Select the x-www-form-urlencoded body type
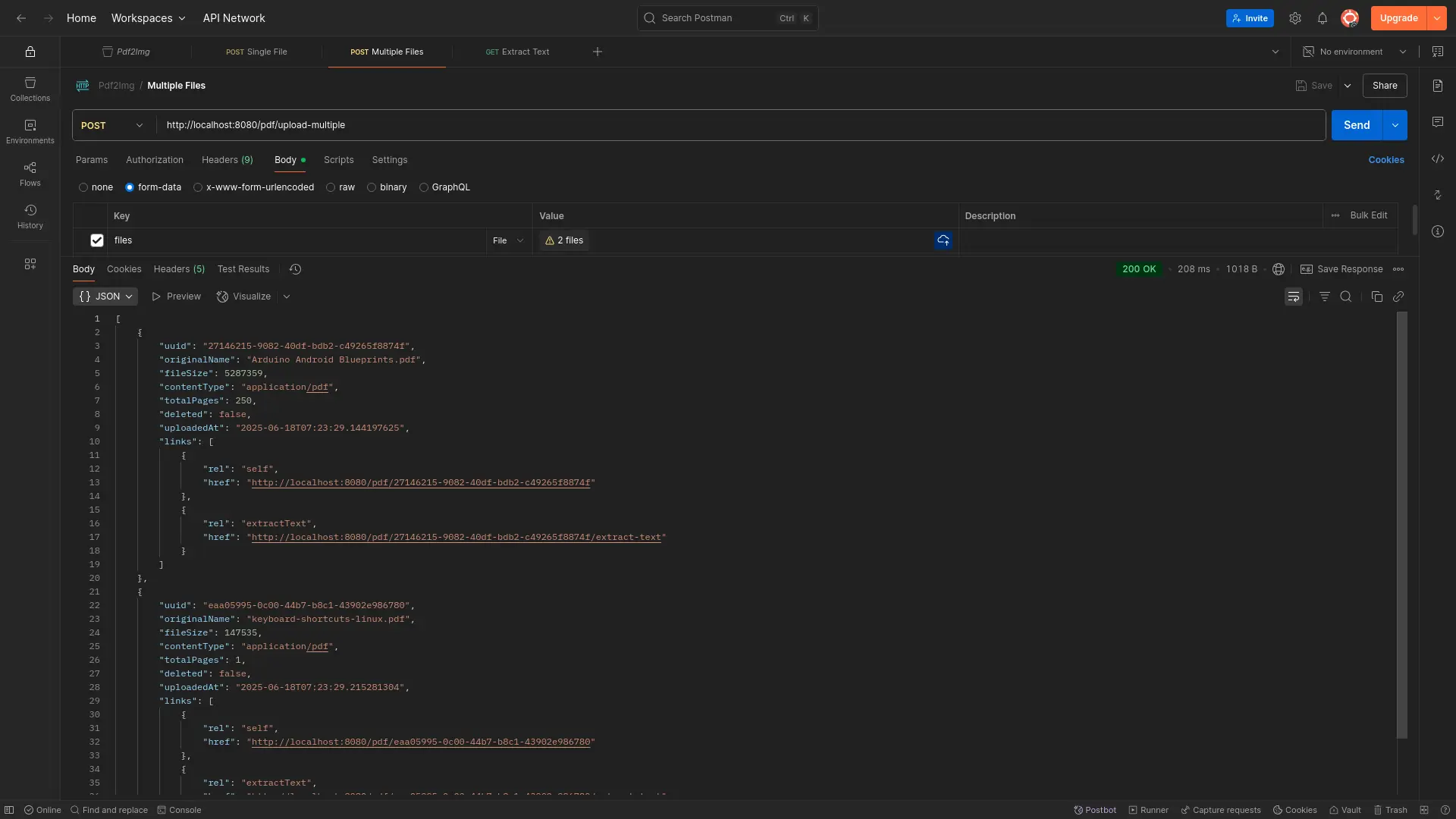 198,187
